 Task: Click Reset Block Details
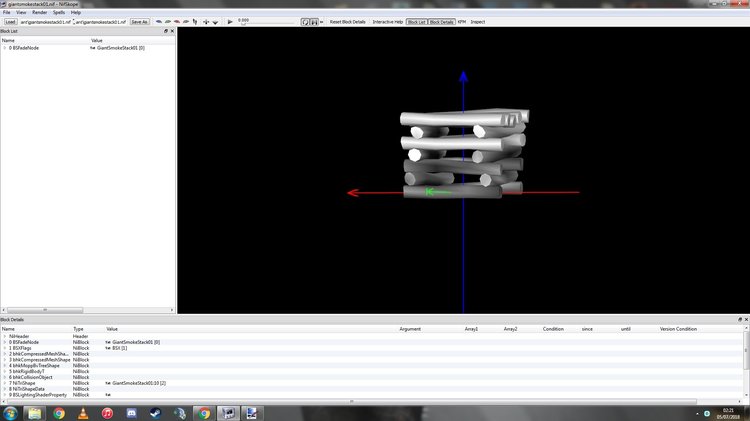347,22
